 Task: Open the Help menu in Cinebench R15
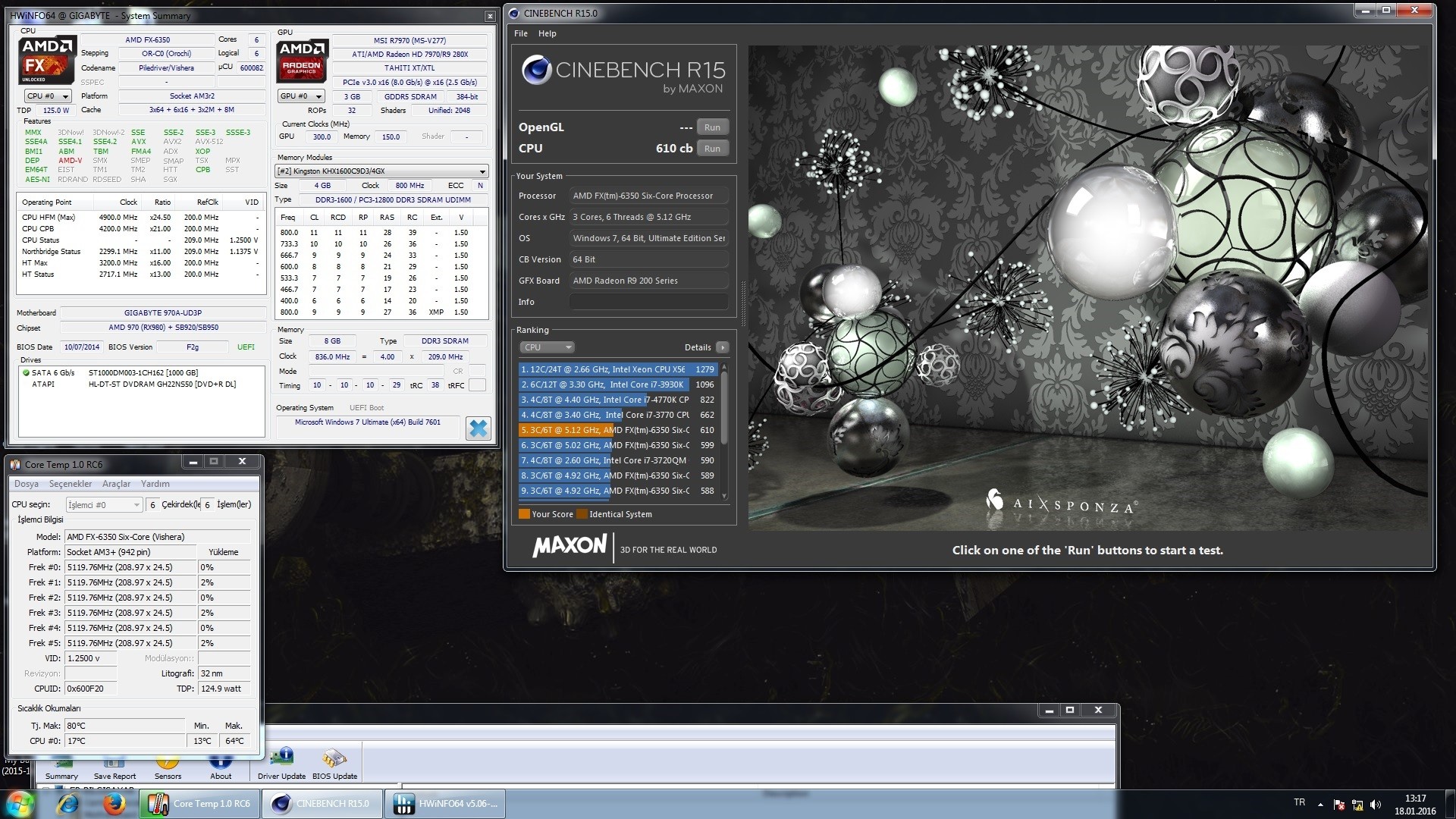pyautogui.click(x=548, y=33)
